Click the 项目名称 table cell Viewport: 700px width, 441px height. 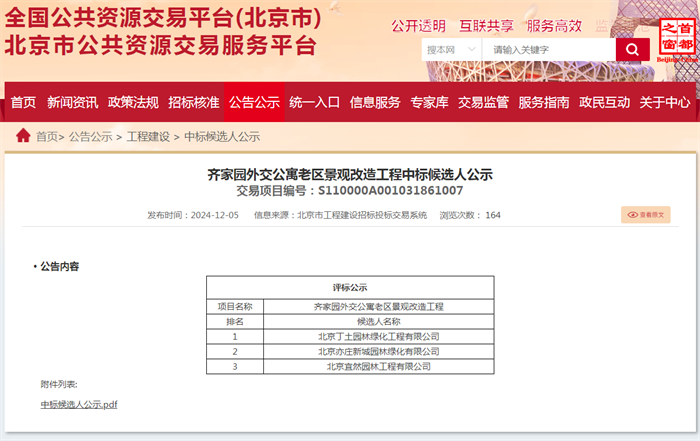(x=235, y=307)
